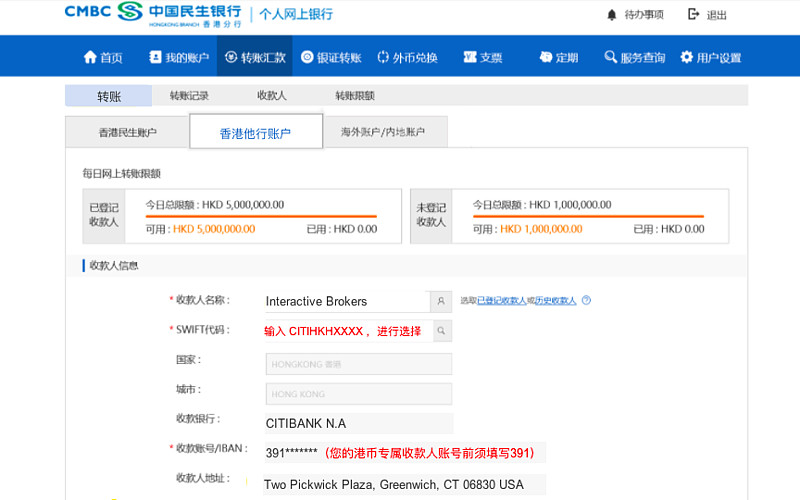Click the 城市 city field
800x500 pixels.
(359, 394)
